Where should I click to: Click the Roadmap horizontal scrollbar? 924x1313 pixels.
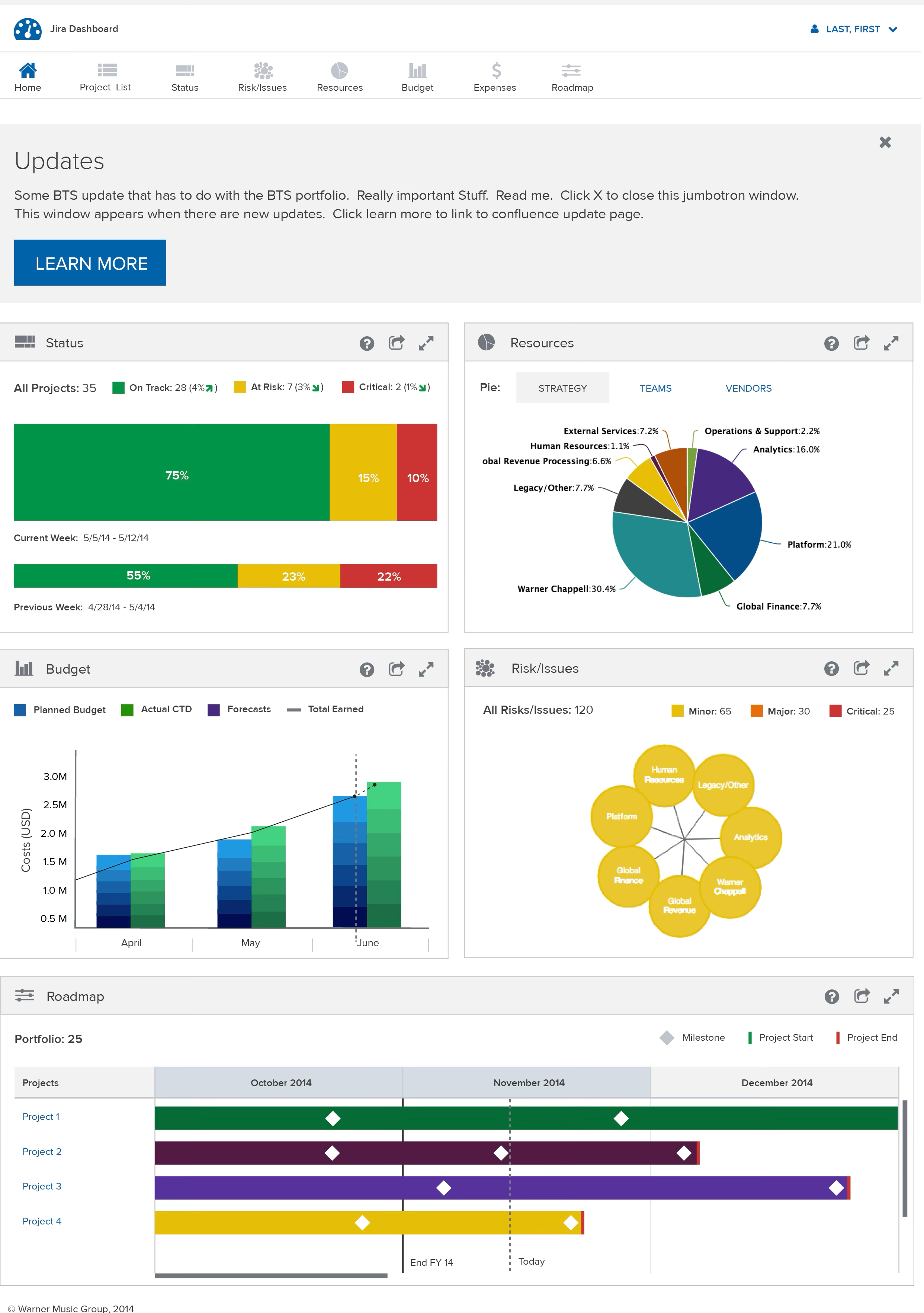click(x=270, y=1275)
